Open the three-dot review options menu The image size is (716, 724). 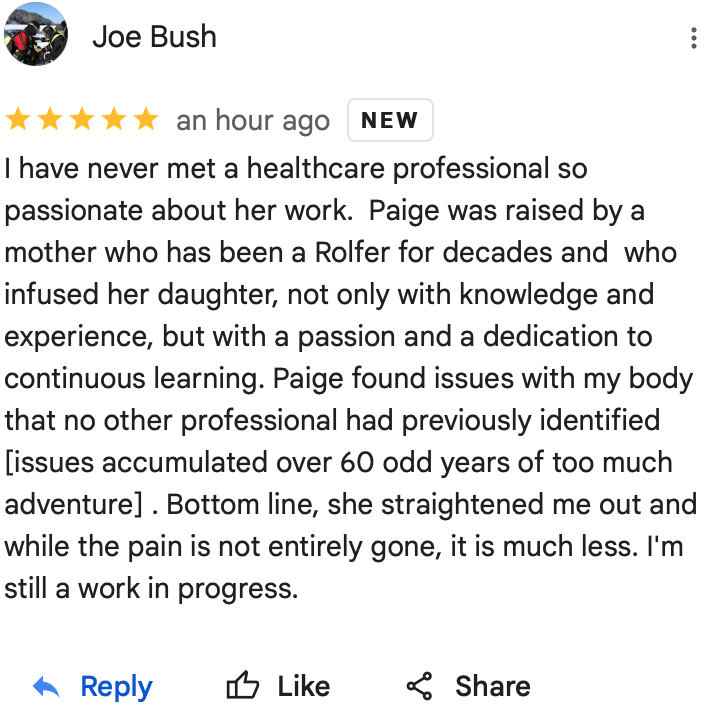(694, 39)
